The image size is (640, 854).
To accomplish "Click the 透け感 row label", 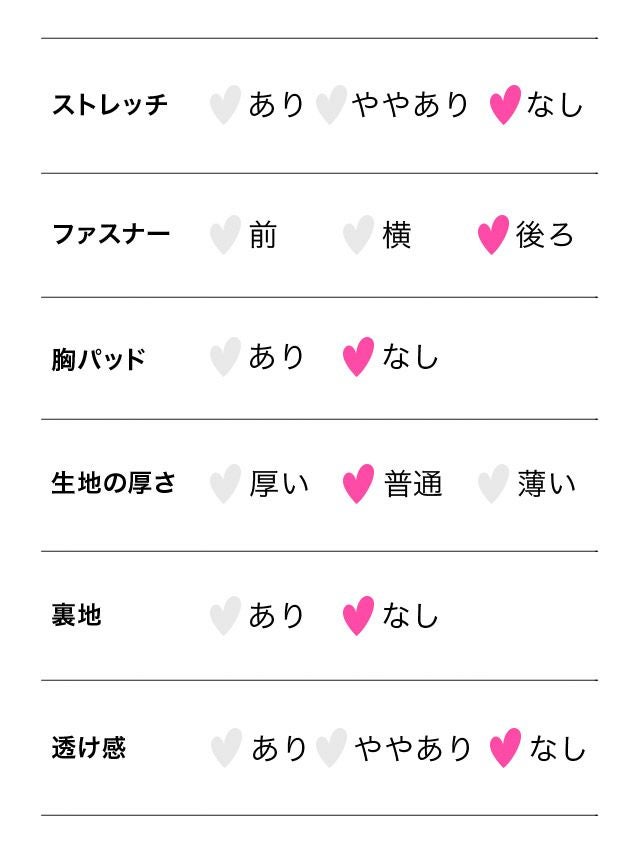I will click(x=88, y=748).
